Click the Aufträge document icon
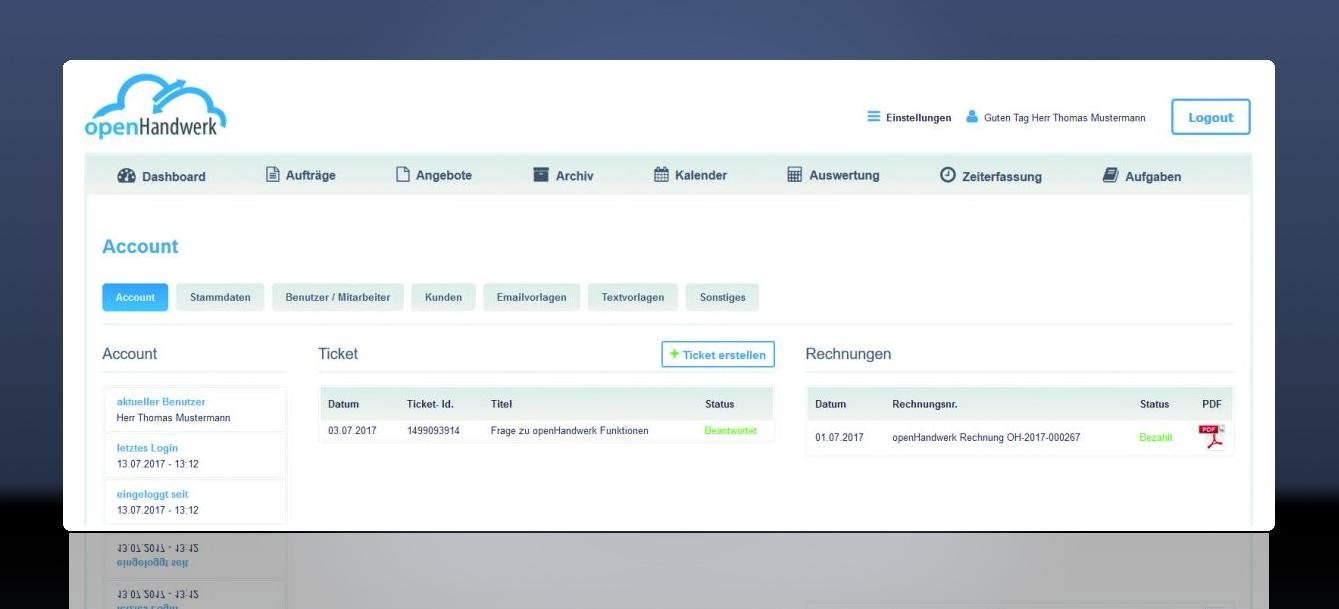This screenshot has width=1339, height=609. (x=272, y=175)
